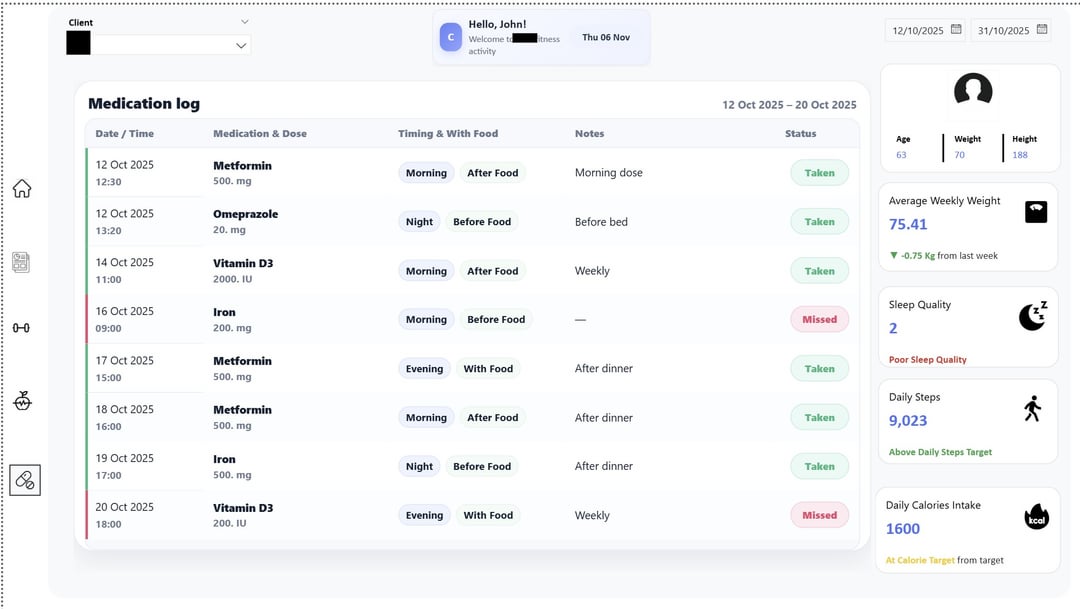Click the start date field 12/10/2025

tap(917, 31)
